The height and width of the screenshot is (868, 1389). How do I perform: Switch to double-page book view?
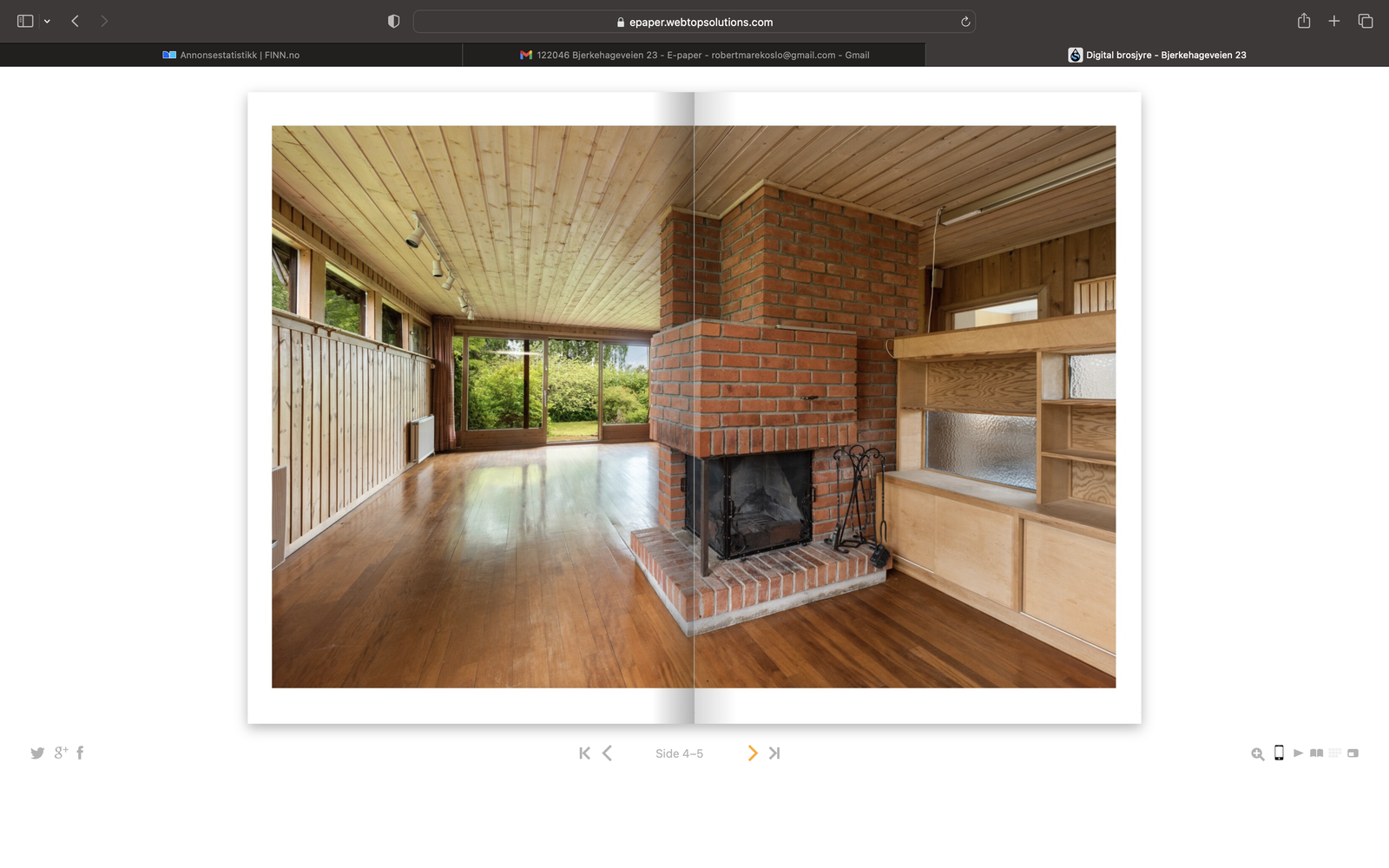pos(1317,753)
